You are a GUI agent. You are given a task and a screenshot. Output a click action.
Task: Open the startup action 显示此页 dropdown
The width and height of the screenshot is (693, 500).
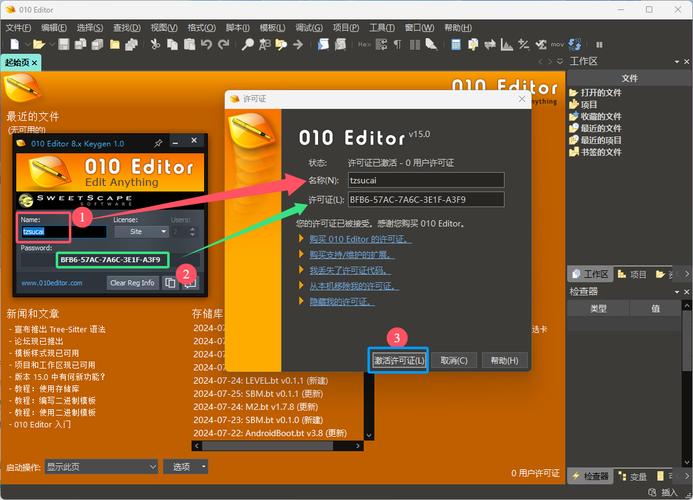click(102, 467)
